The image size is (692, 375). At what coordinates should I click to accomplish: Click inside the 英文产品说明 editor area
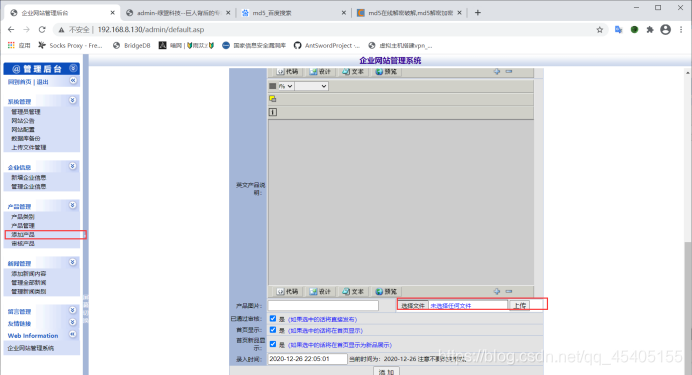401,202
